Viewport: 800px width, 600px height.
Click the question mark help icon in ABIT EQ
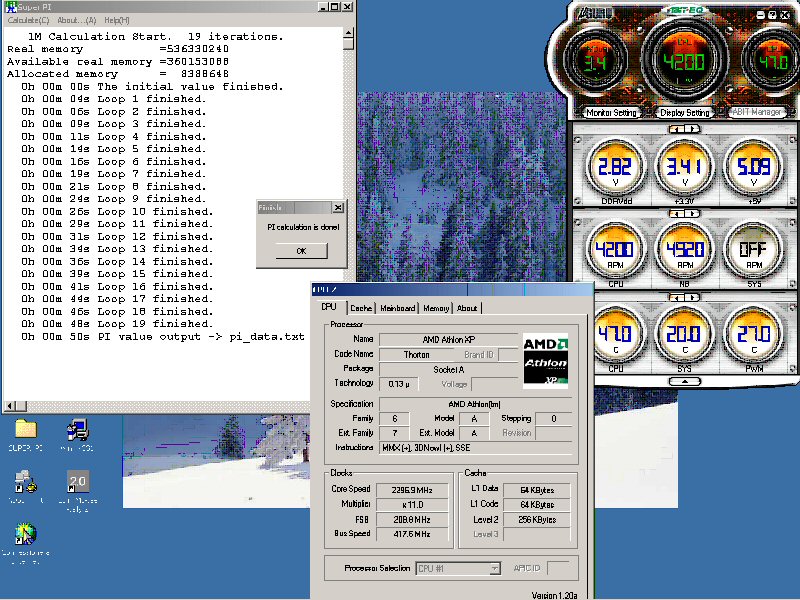pos(771,15)
